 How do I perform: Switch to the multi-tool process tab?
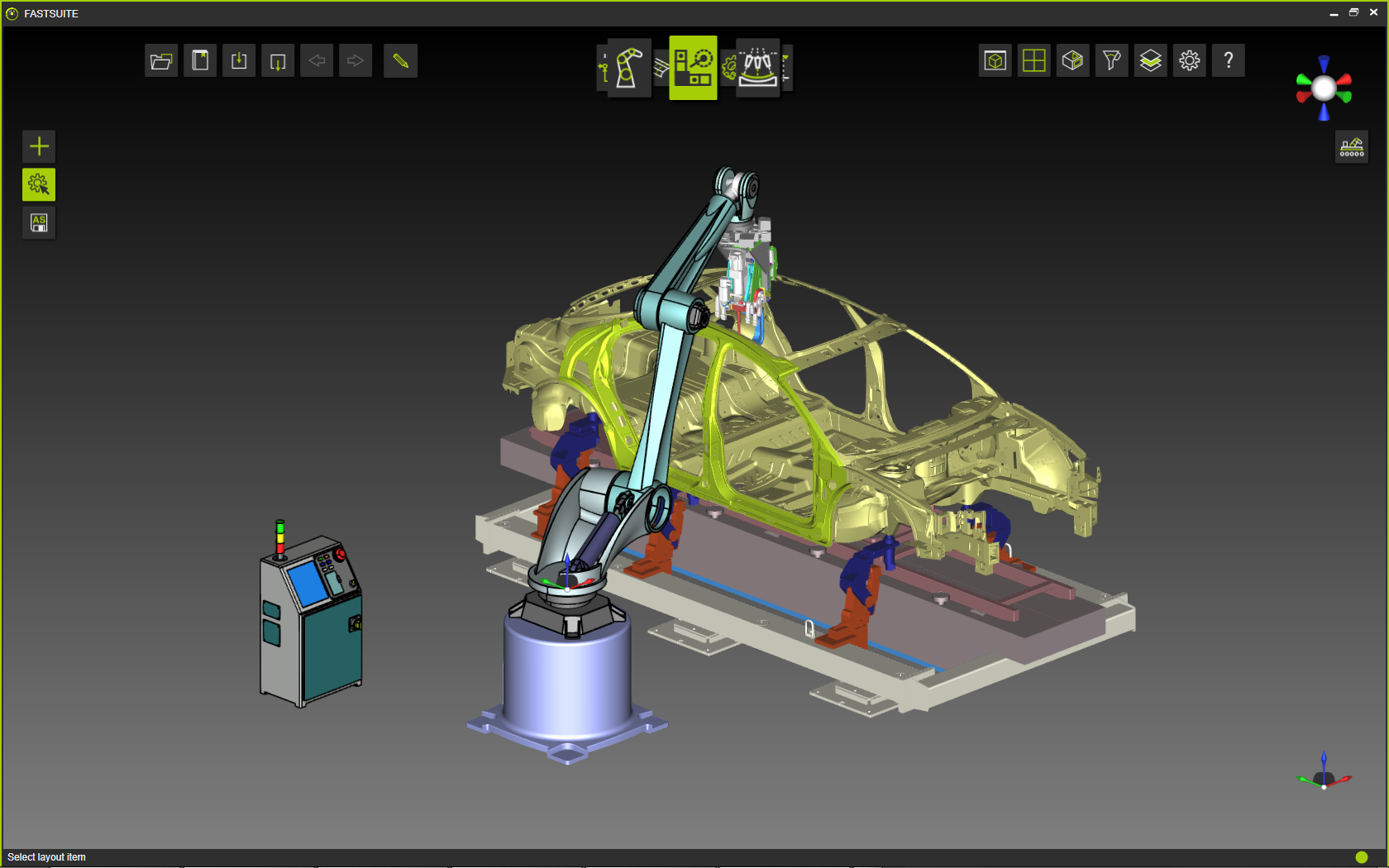click(x=757, y=68)
